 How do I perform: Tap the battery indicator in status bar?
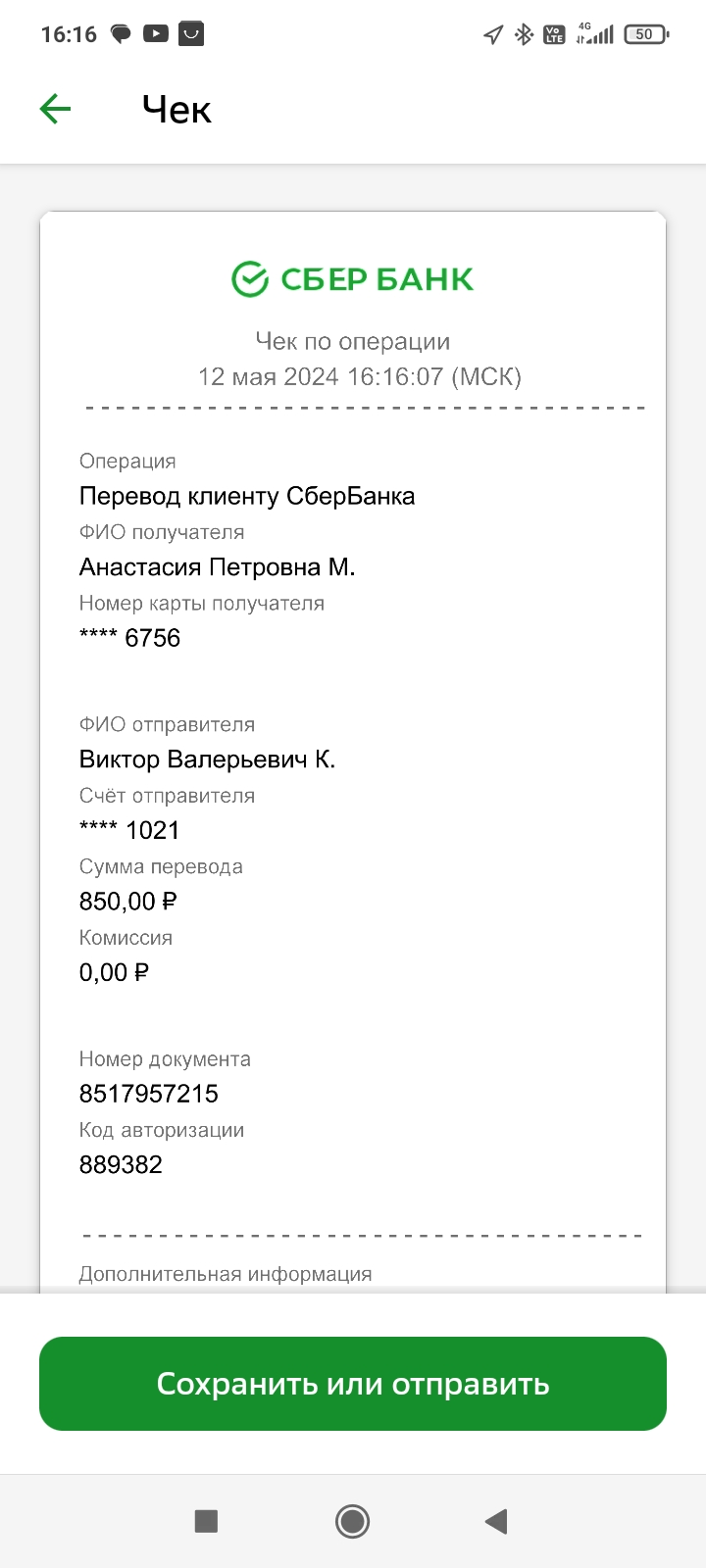coord(646,34)
